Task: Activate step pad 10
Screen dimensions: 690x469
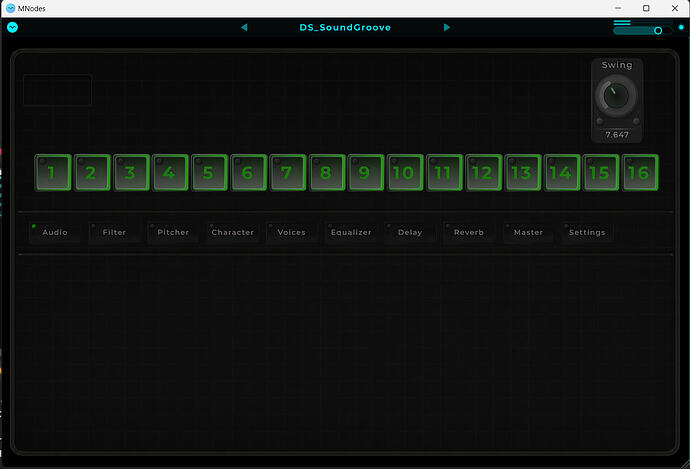Action: (405, 172)
